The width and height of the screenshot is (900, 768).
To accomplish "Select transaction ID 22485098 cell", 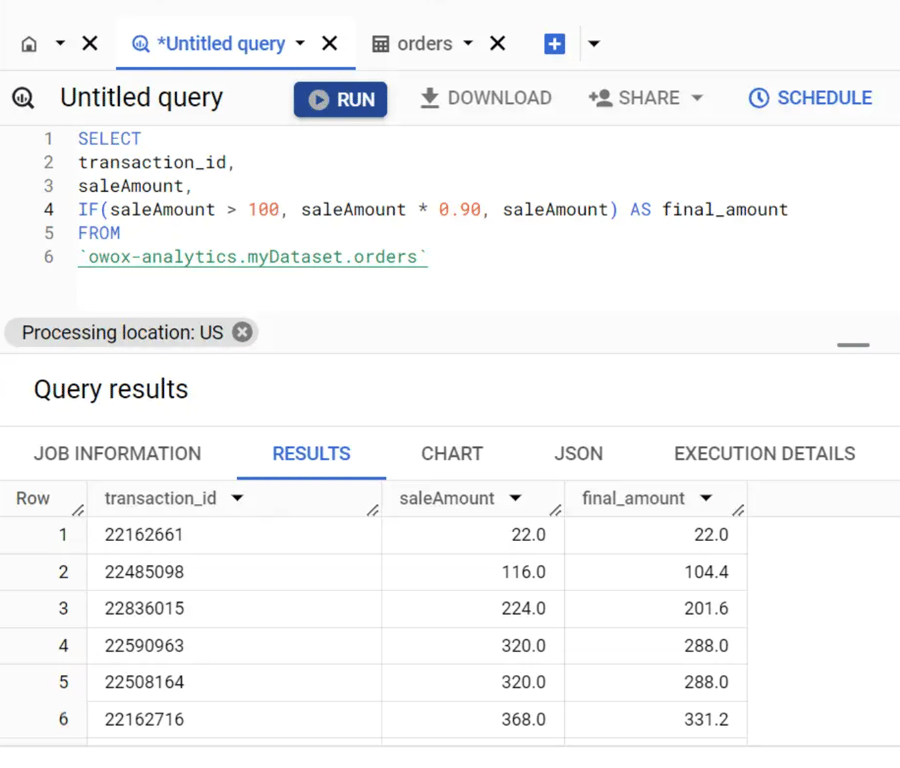I will coord(234,572).
